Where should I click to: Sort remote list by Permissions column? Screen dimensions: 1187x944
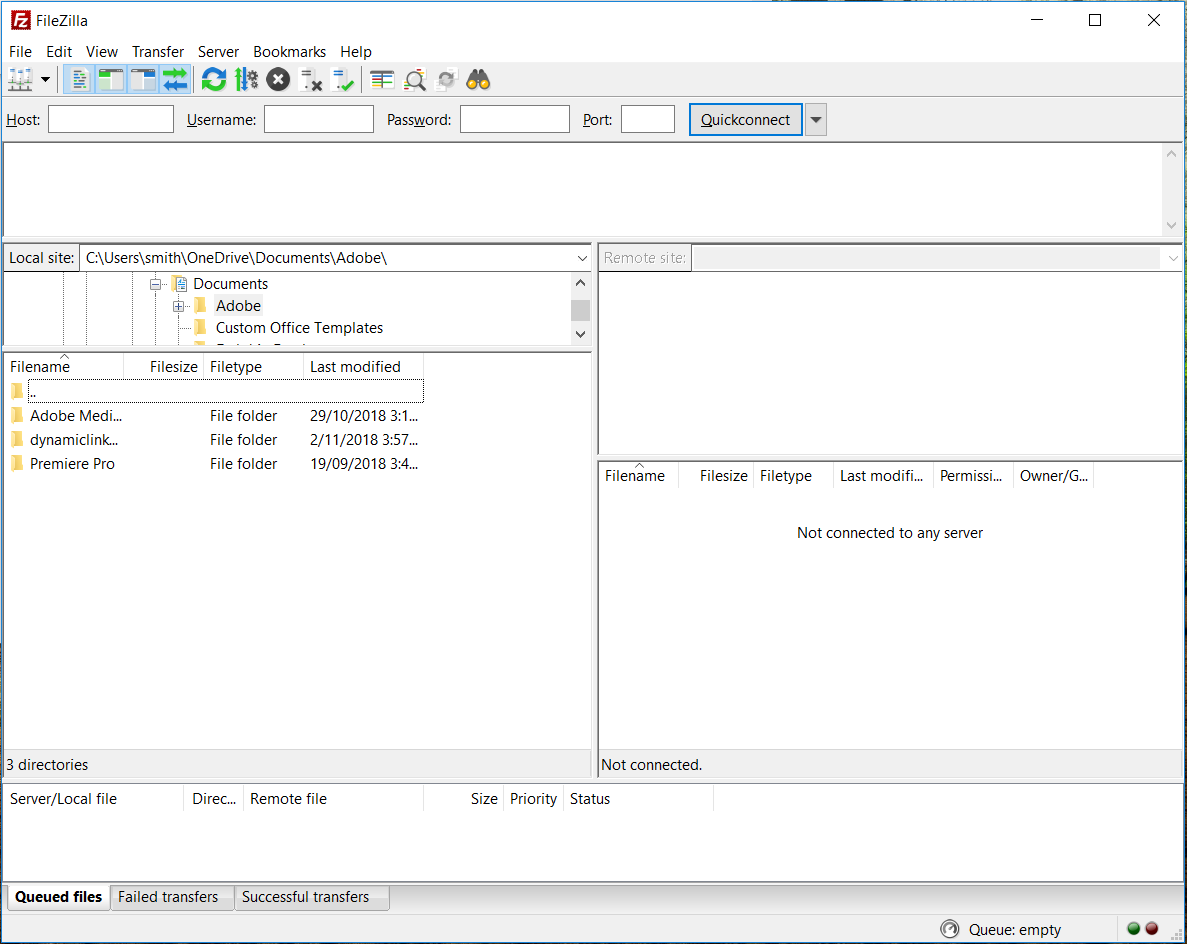coord(974,475)
